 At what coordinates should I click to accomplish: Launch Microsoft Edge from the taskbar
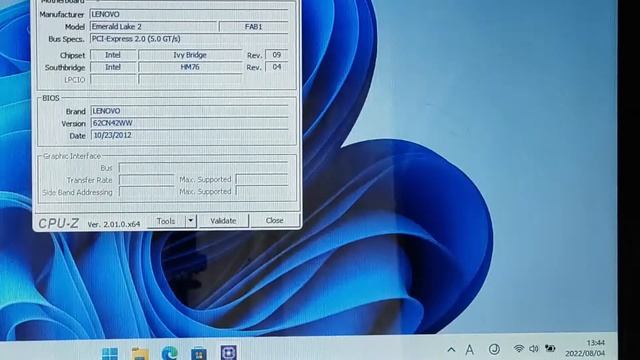pyautogui.click(x=169, y=353)
